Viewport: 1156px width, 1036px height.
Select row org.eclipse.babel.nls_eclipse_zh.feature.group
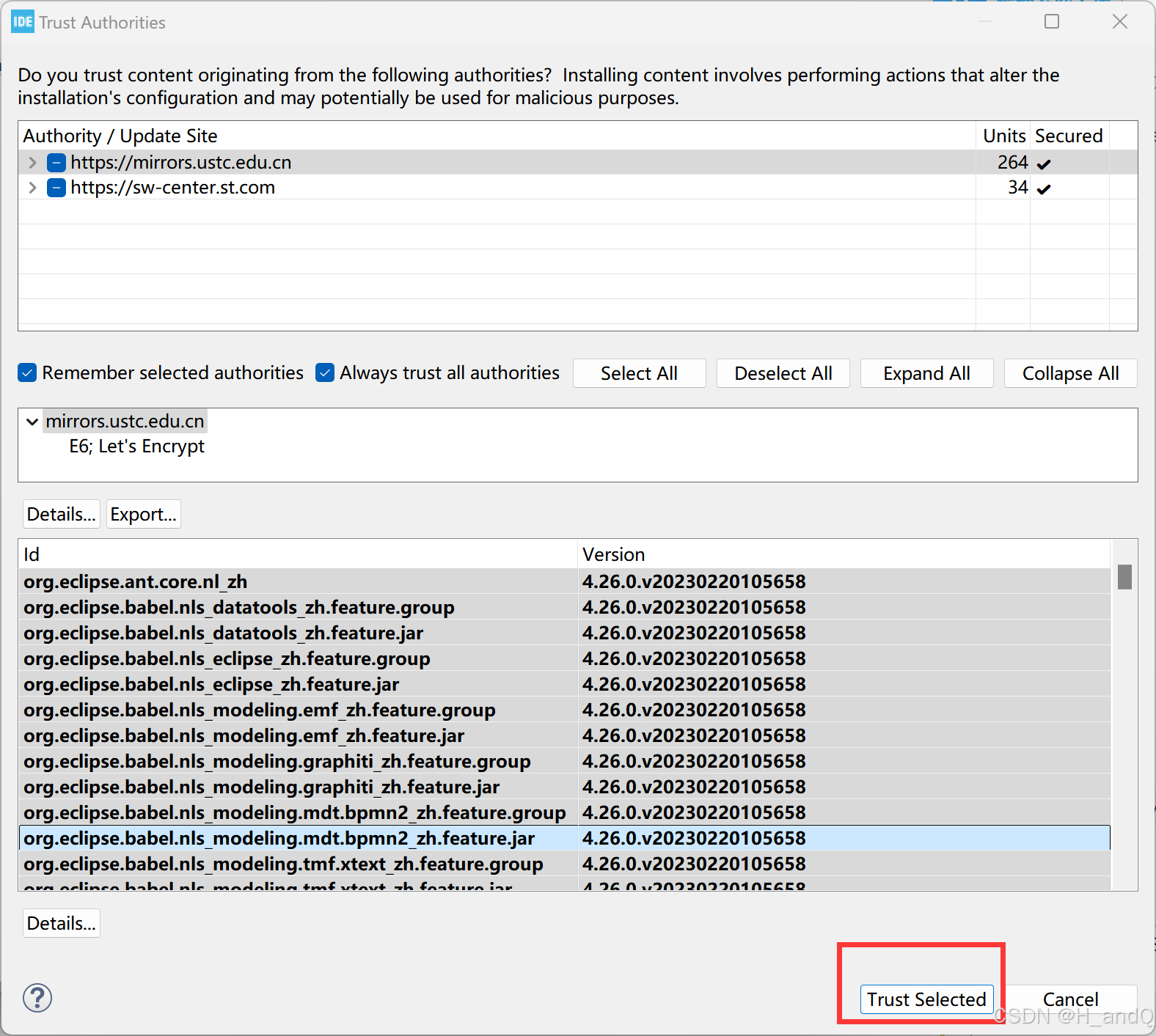click(x=565, y=658)
